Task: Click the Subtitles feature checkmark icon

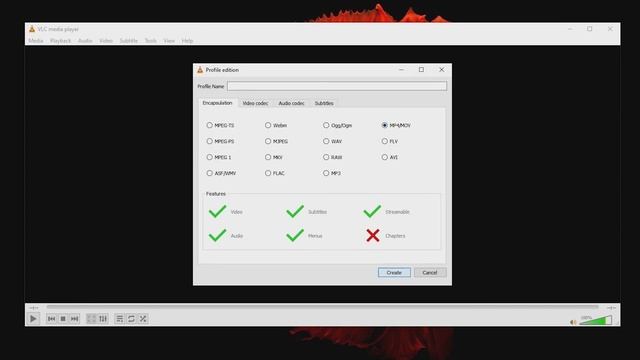Action: point(295,211)
